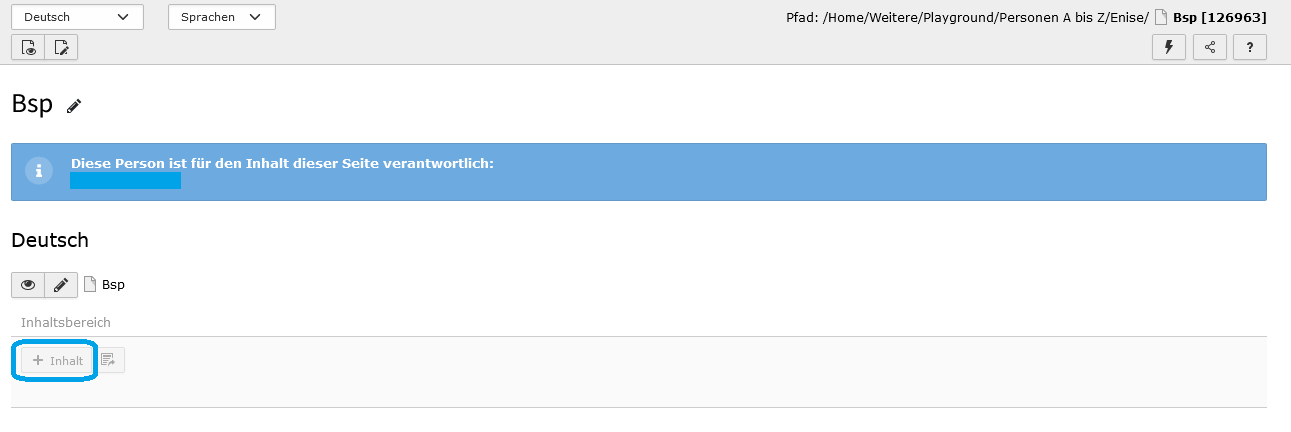Click the page icon in the path breadcrumb
This screenshot has width=1291, height=432.
(1162, 17)
